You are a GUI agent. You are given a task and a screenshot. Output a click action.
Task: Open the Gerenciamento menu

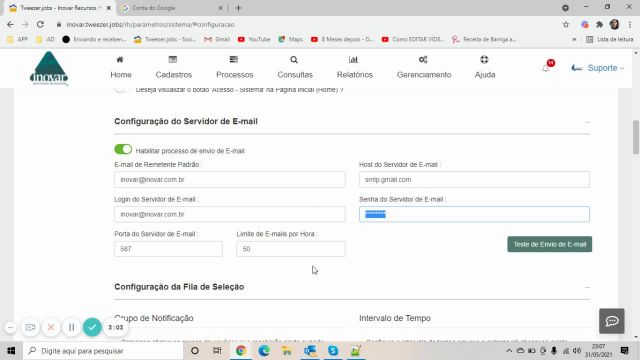coord(424,67)
